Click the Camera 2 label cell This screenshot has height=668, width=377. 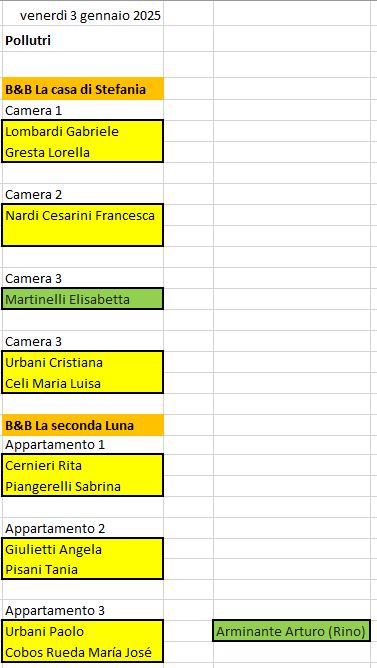pyautogui.click(x=82, y=194)
